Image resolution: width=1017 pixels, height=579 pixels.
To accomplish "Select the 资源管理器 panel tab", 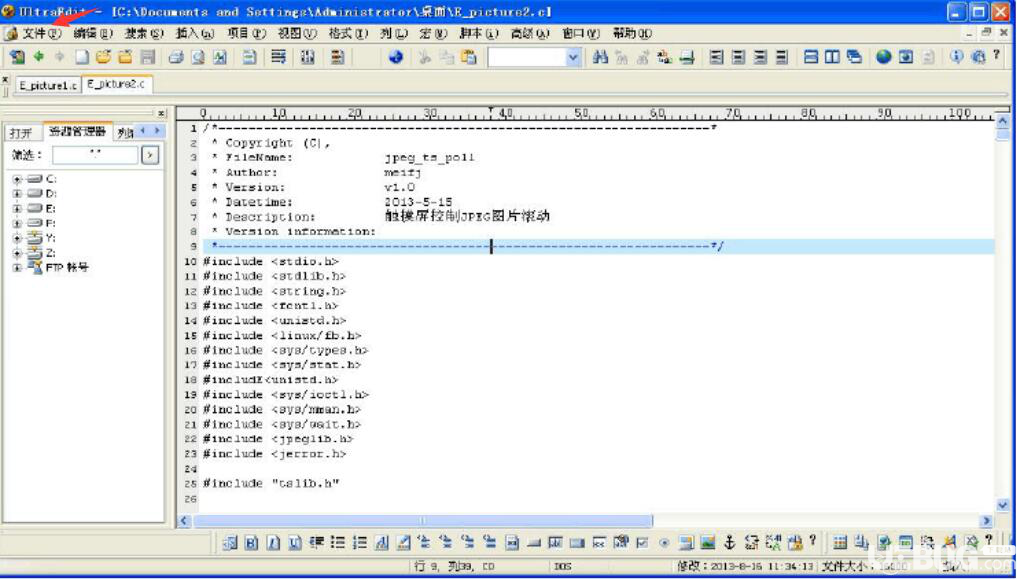I will (x=77, y=132).
